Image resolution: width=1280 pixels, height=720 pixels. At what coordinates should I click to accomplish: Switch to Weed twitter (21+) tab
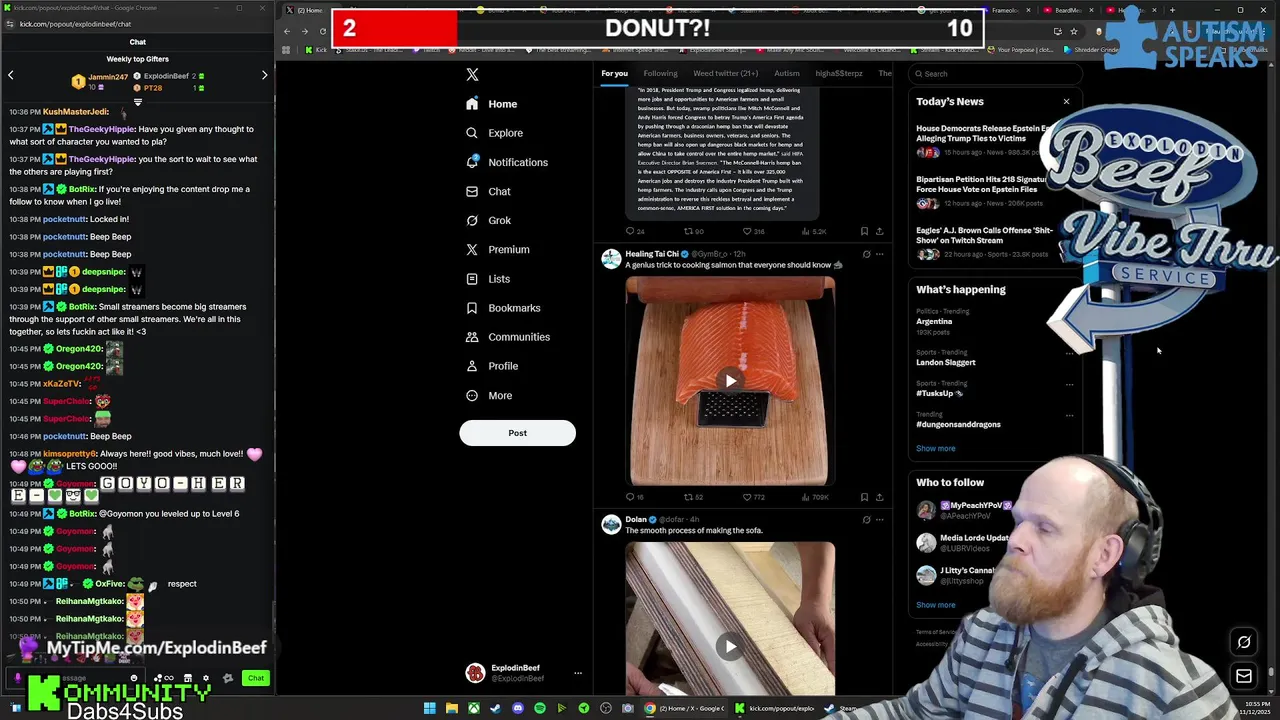(725, 73)
